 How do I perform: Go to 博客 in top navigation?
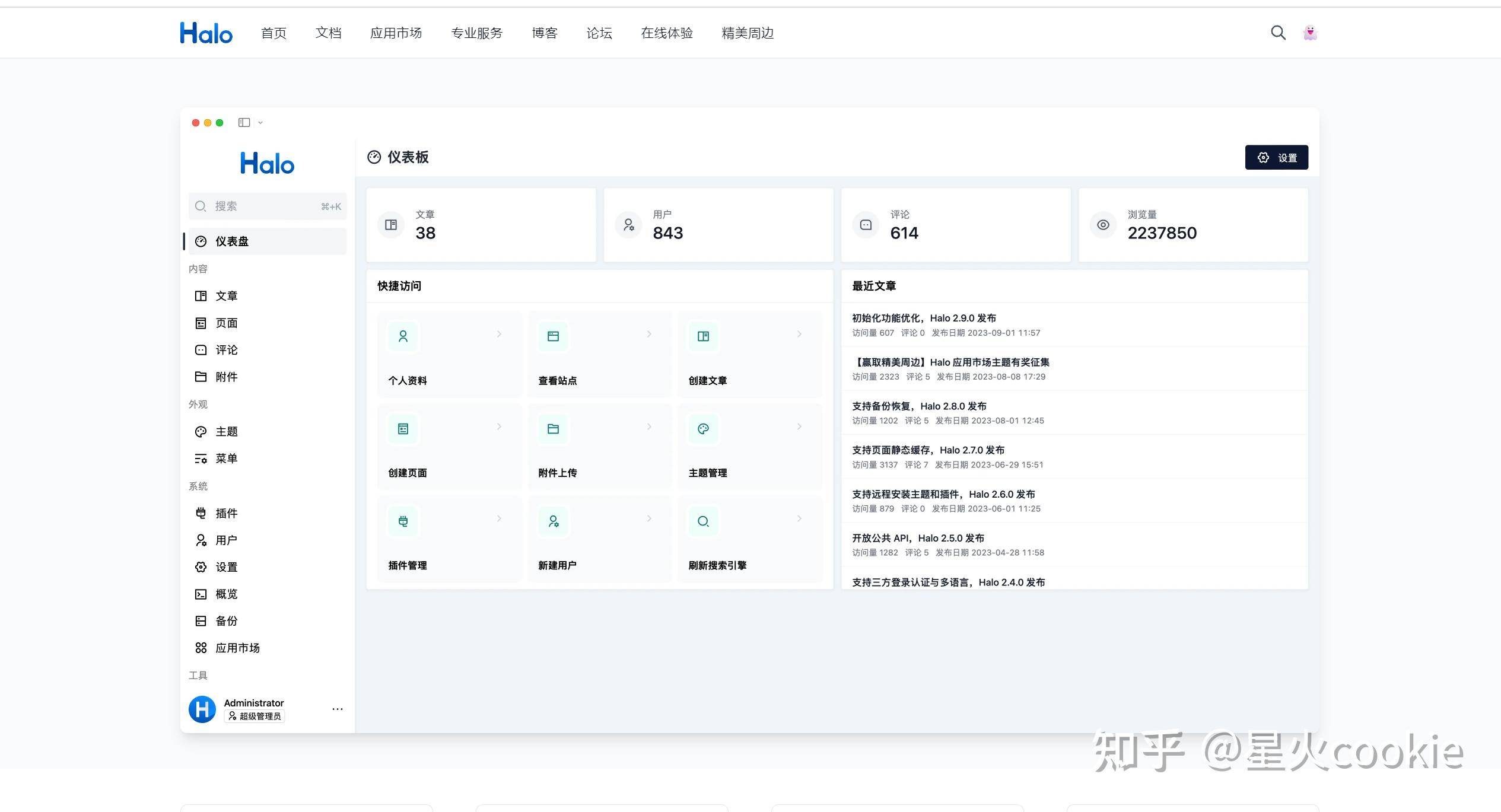coord(545,33)
